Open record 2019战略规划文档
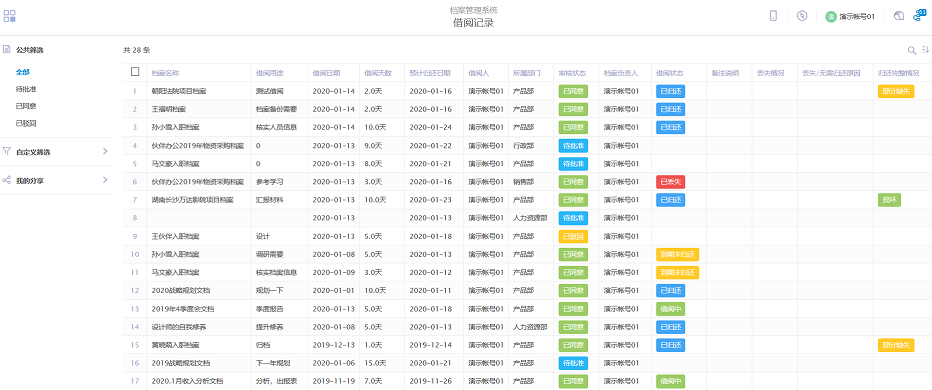Screen dimensions: 932x390 click(x=181, y=363)
